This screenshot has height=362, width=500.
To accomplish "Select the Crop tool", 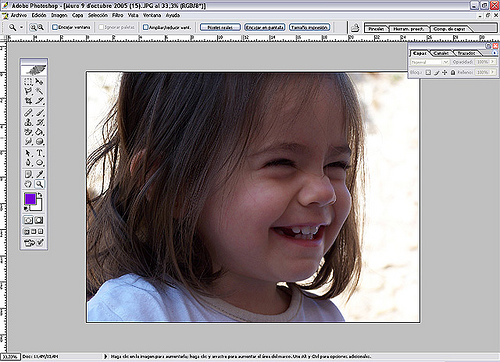I will 28,100.
